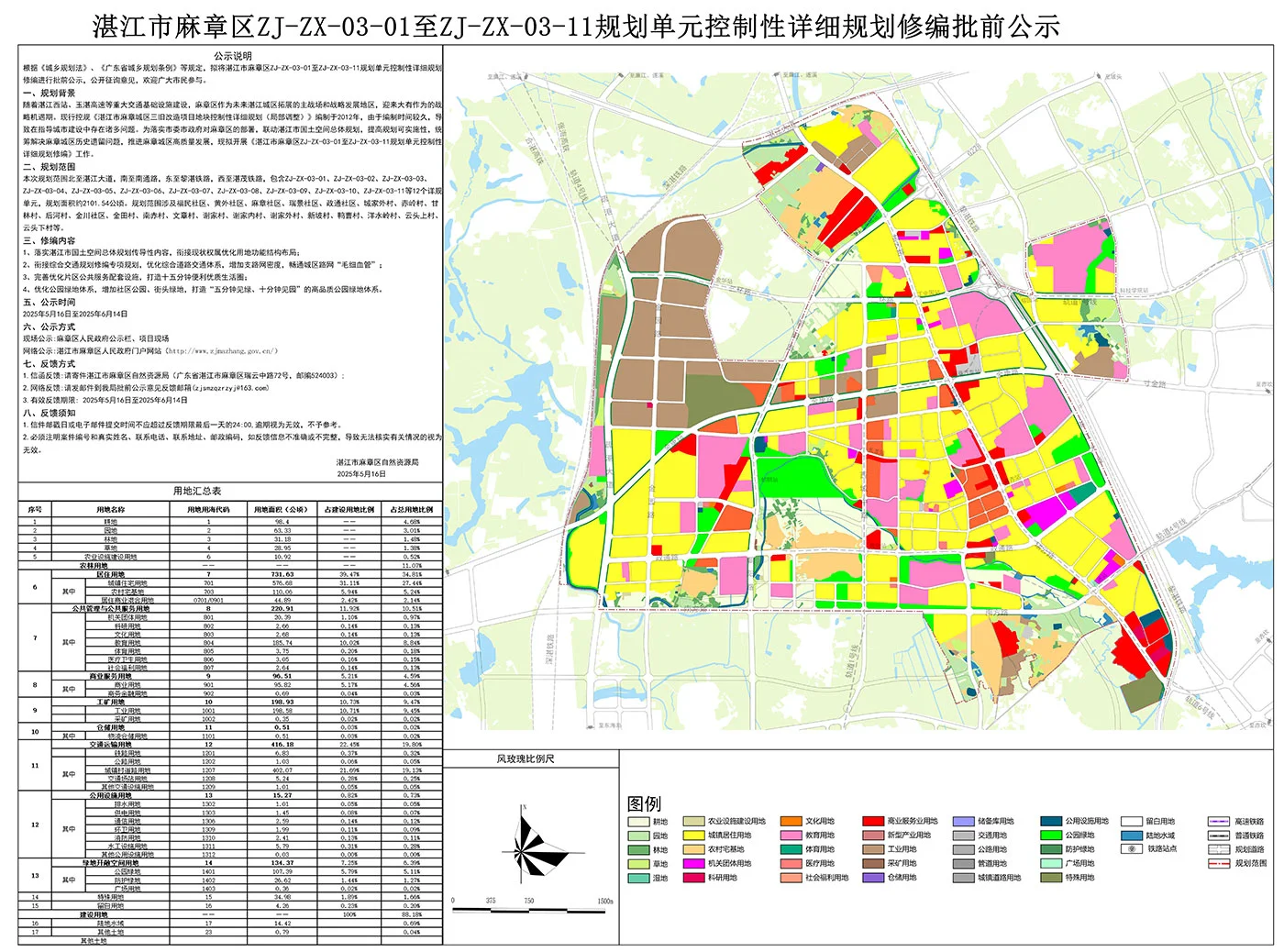Screen dimensions: 1284x952
Task: Click the 湛江市麻章区自然资源局 signature line
Action: (377, 462)
